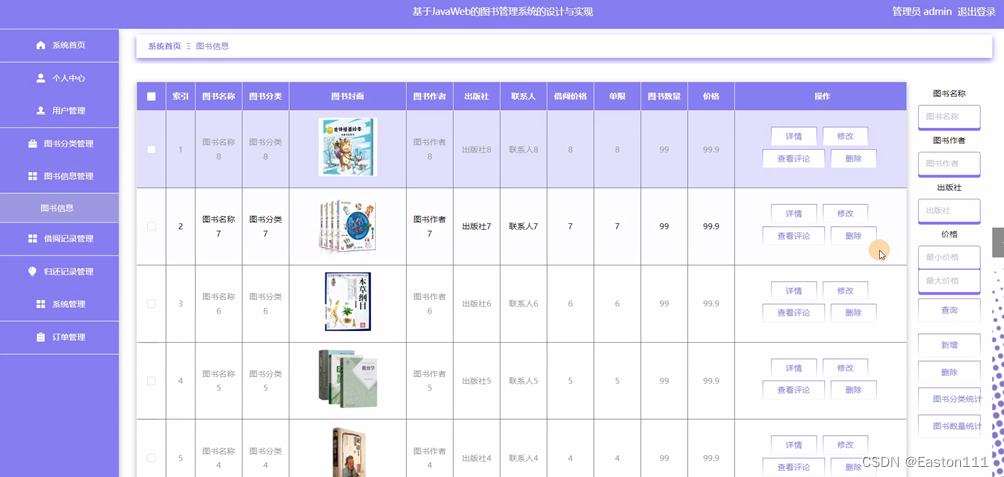Image resolution: width=1004 pixels, height=477 pixels.
Task: Open the 本草纲目 cover thumbnail of 图书名称6
Action: pos(348,302)
